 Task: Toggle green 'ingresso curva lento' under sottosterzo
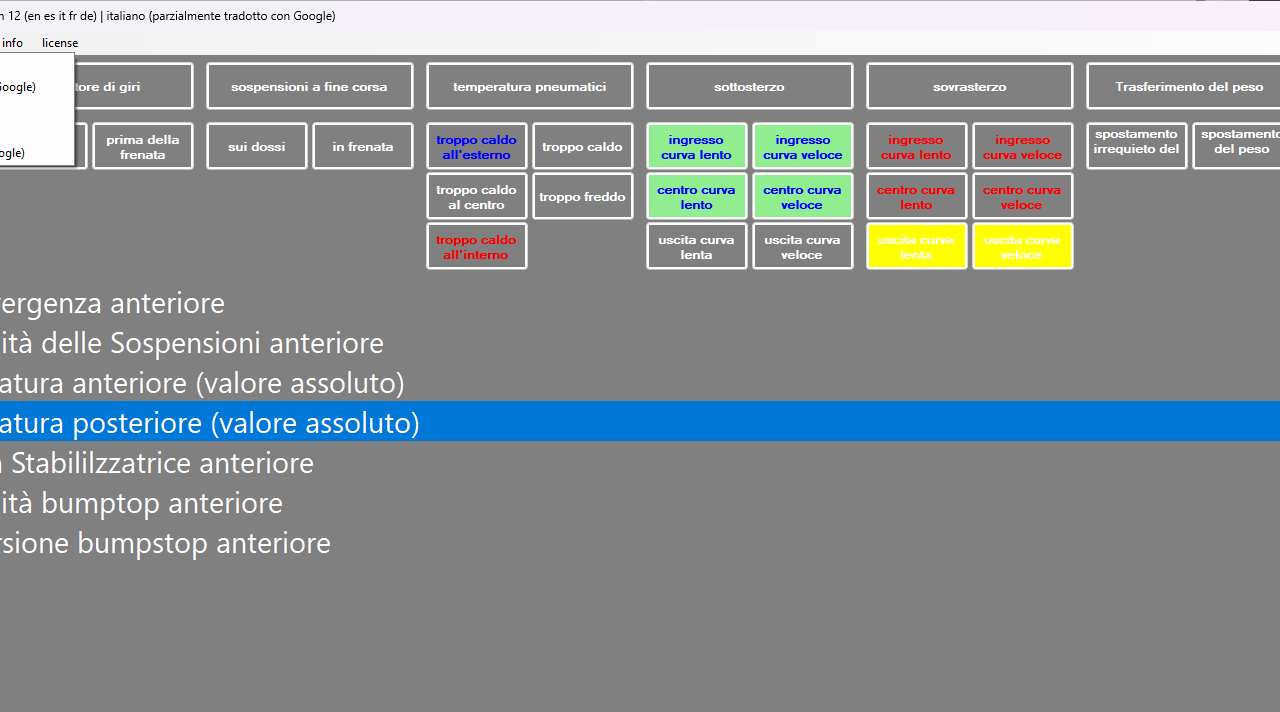tap(697, 147)
